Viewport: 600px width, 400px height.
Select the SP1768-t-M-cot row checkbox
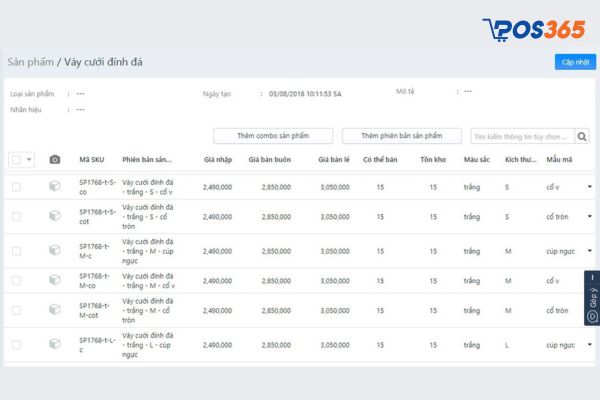click(x=16, y=313)
